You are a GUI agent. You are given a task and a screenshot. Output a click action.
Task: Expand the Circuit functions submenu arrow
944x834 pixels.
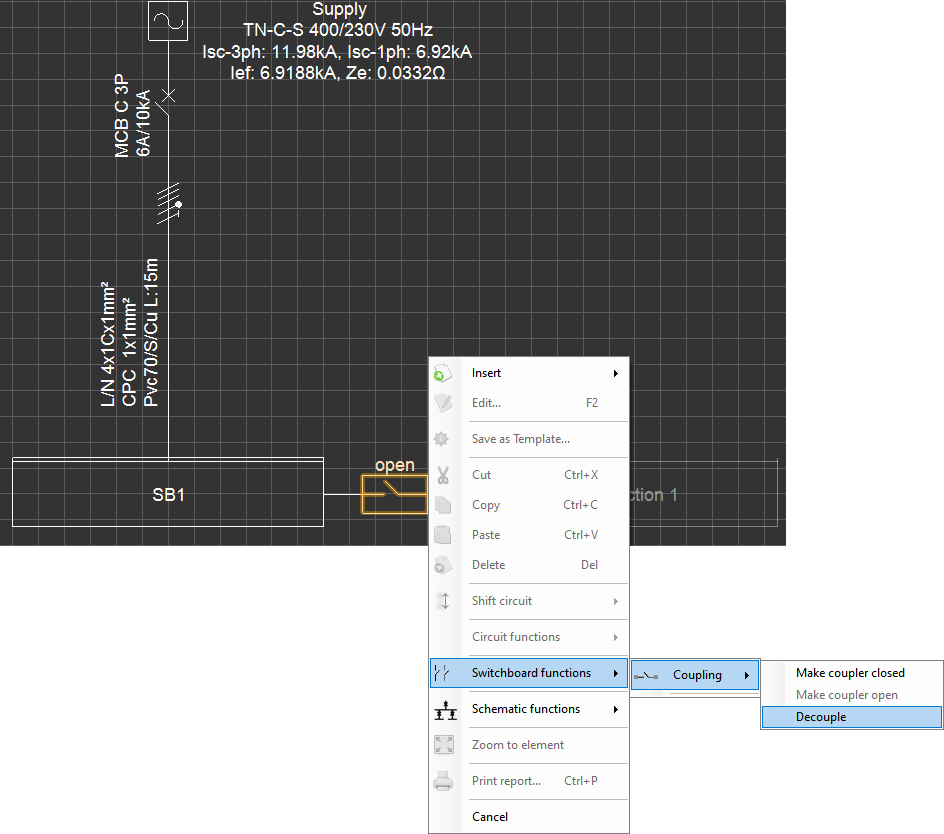pos(615,637)
